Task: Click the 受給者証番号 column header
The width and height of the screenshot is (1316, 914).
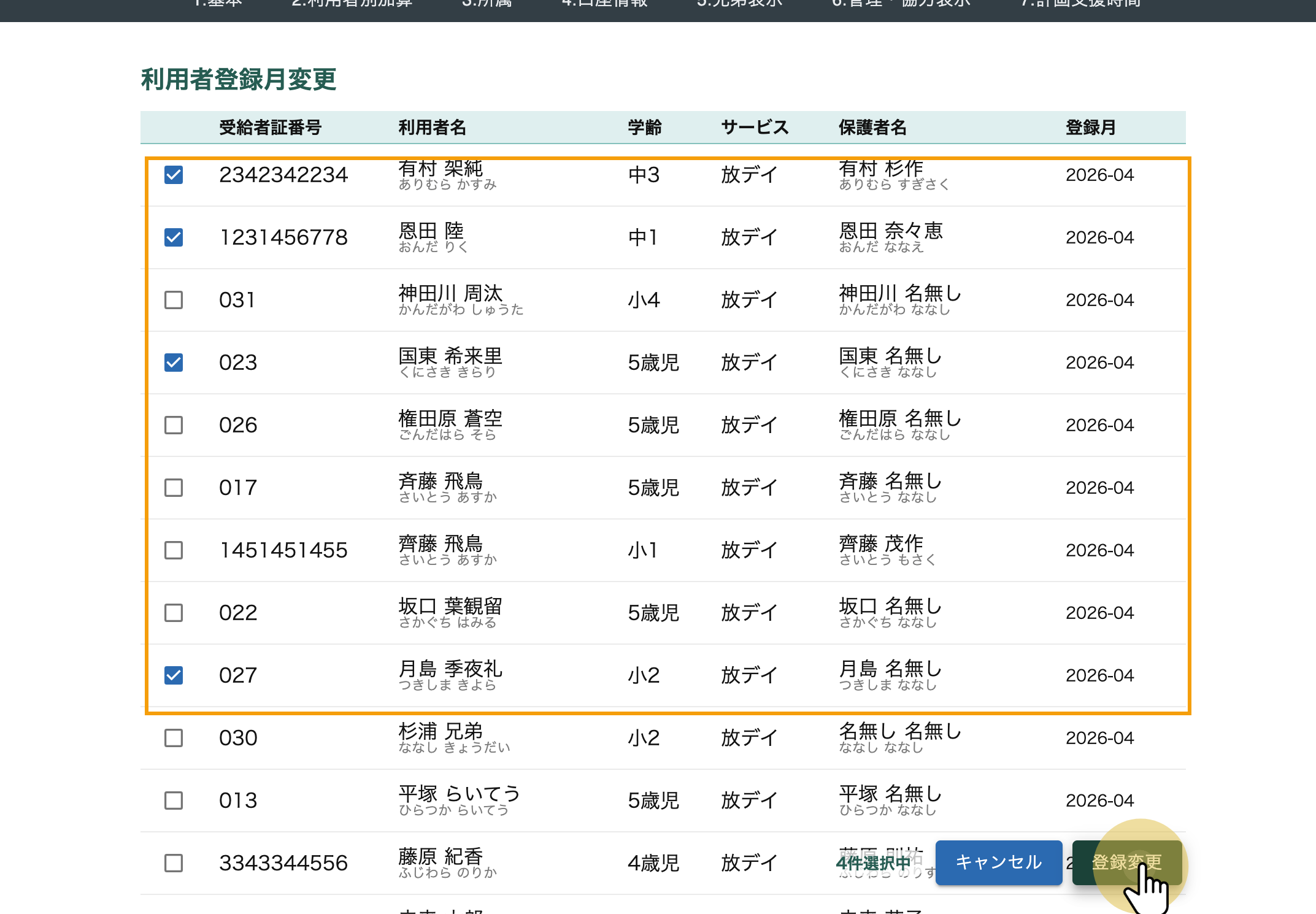Action: pyautogui.click(x=270, y=128)
